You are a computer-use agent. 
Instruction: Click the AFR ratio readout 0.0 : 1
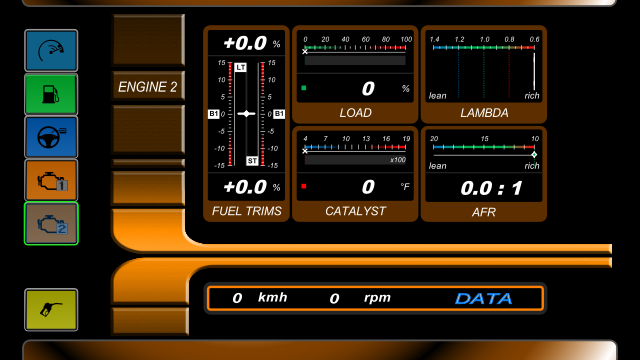pos(491,188)
